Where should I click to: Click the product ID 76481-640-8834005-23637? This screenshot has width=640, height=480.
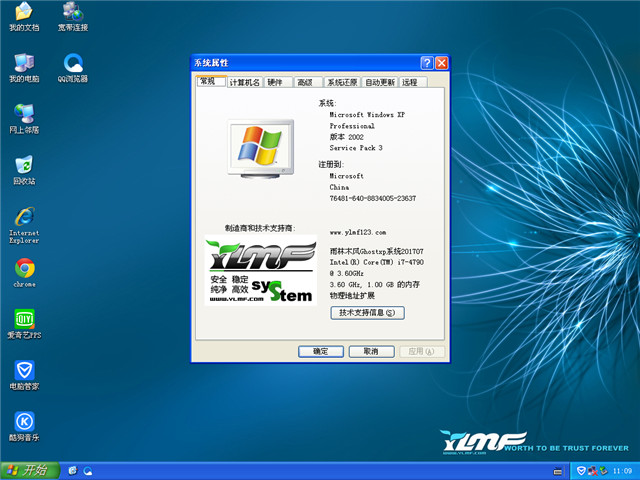[373, 198]
